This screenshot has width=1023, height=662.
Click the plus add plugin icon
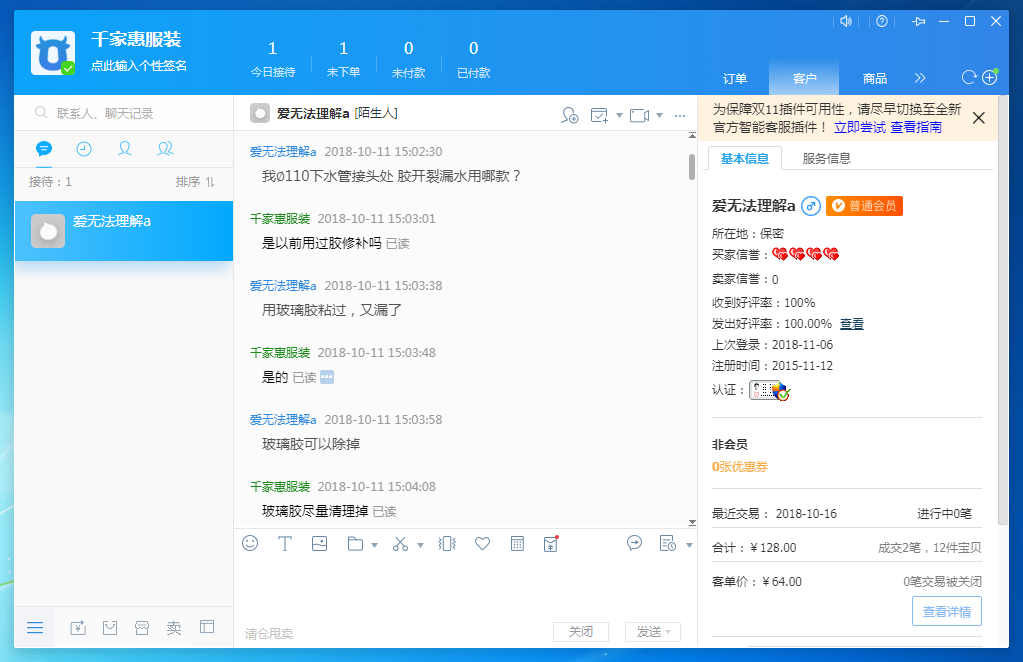[x=990, y=78]
